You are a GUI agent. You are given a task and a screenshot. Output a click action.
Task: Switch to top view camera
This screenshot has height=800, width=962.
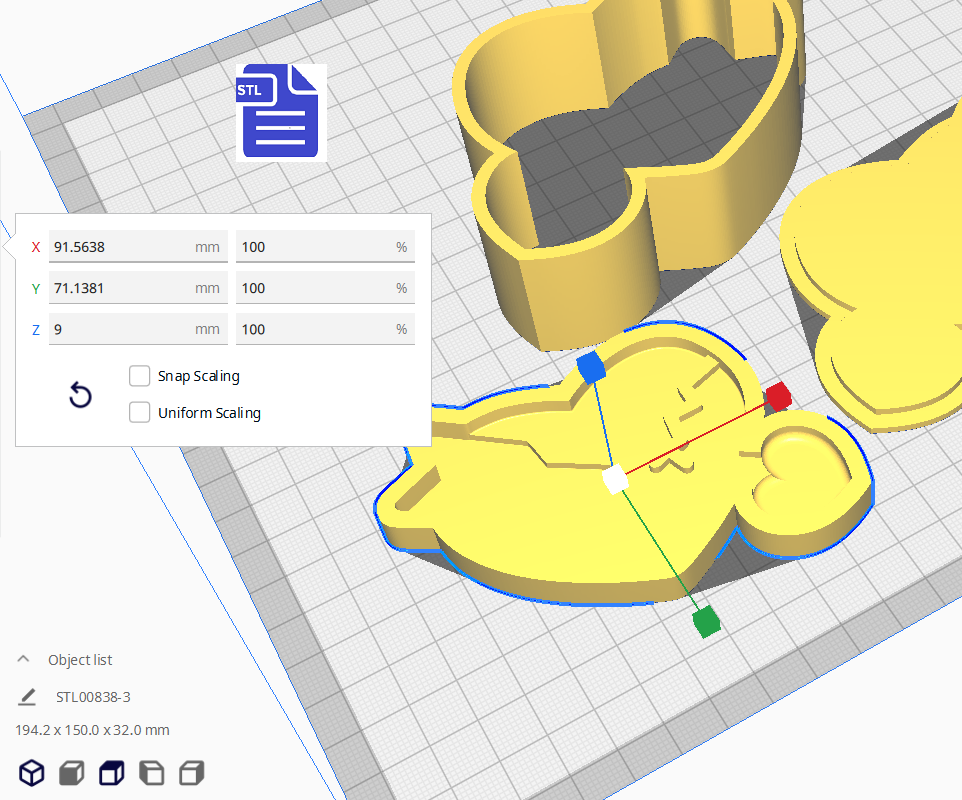[111, 773]
